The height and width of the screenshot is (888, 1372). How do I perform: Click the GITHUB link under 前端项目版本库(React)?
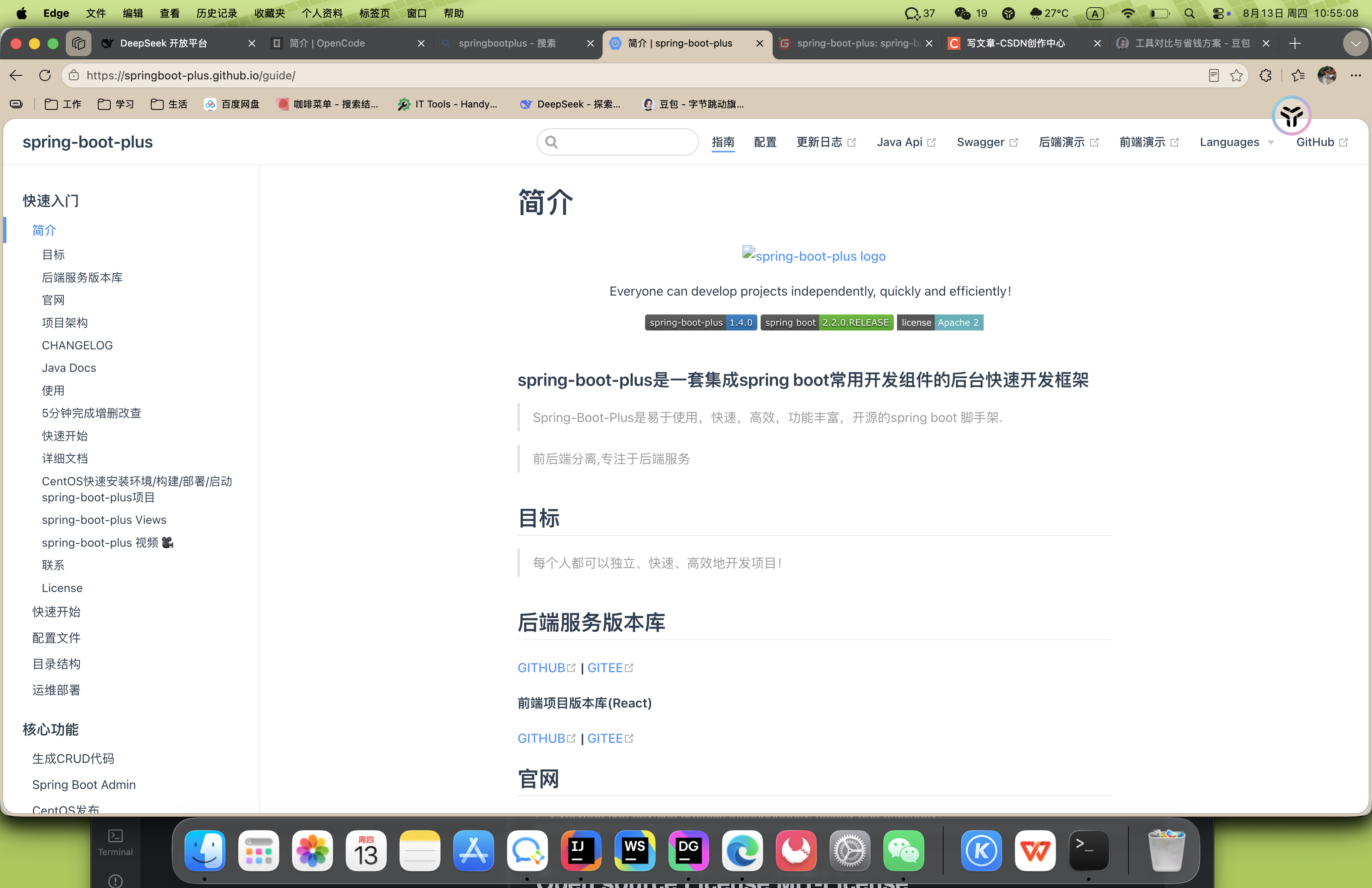(x=546, y=738)
